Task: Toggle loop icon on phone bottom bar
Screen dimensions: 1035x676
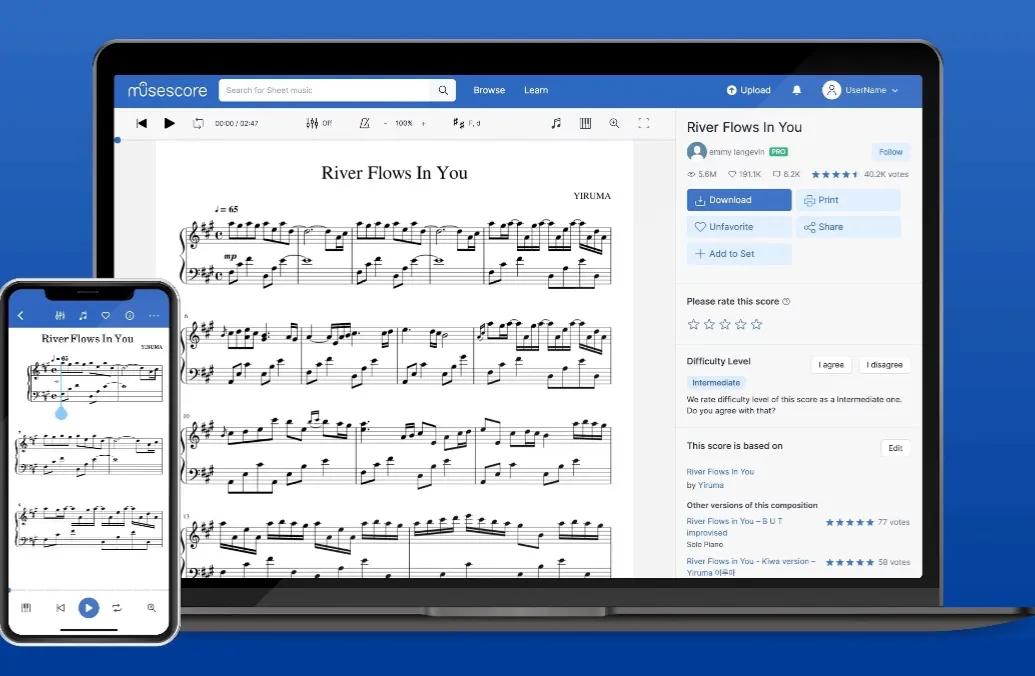Action: click(x=117, y=607)
